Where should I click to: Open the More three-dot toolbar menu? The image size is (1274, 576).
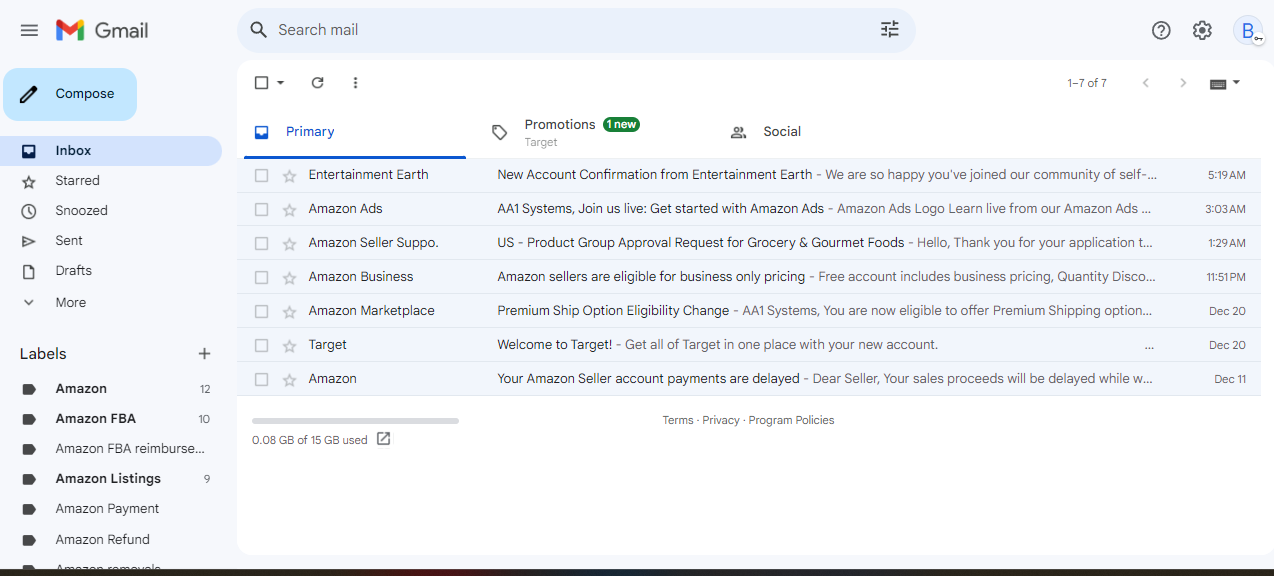[x=355, y=83]
